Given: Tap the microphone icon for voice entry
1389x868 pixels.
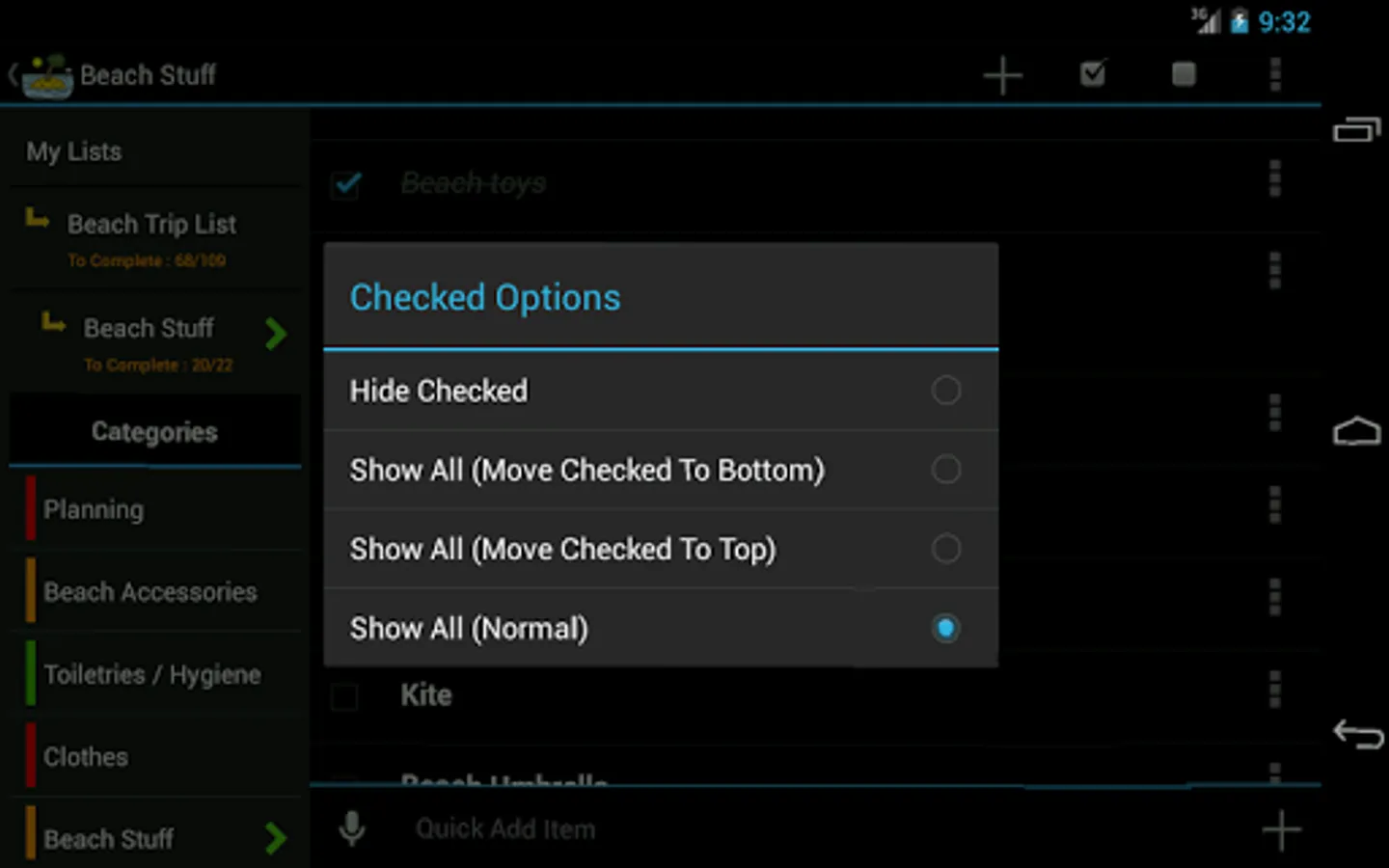Looking at the screenshot, I should 351,827.
